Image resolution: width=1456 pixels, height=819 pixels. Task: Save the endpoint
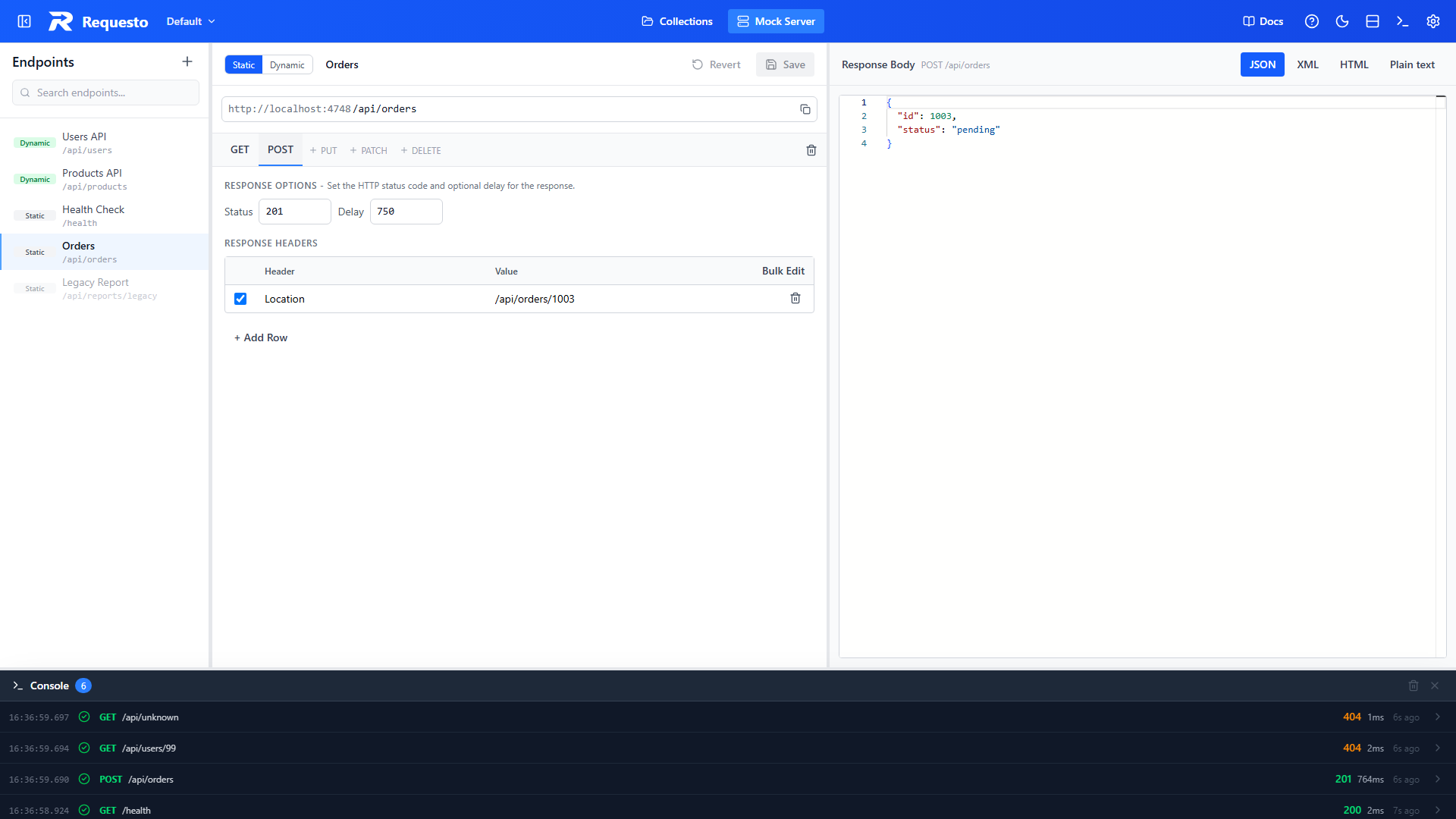tap(785, 64)
